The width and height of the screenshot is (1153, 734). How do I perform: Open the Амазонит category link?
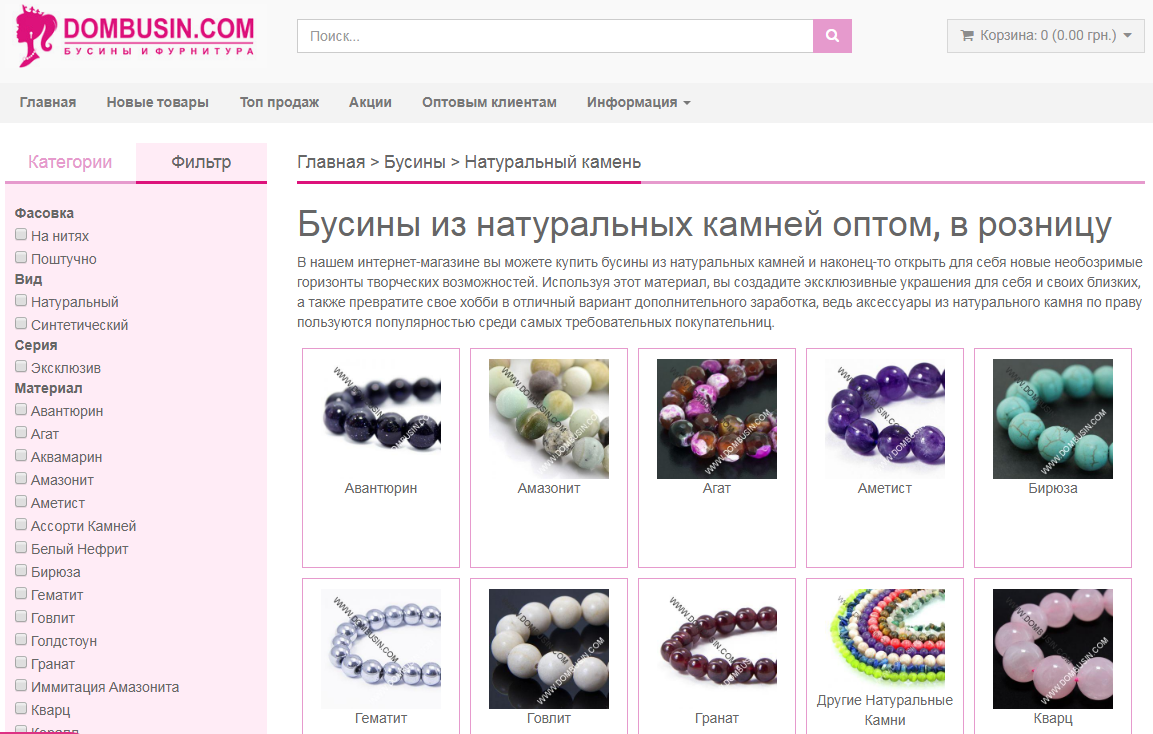(549, 488)
